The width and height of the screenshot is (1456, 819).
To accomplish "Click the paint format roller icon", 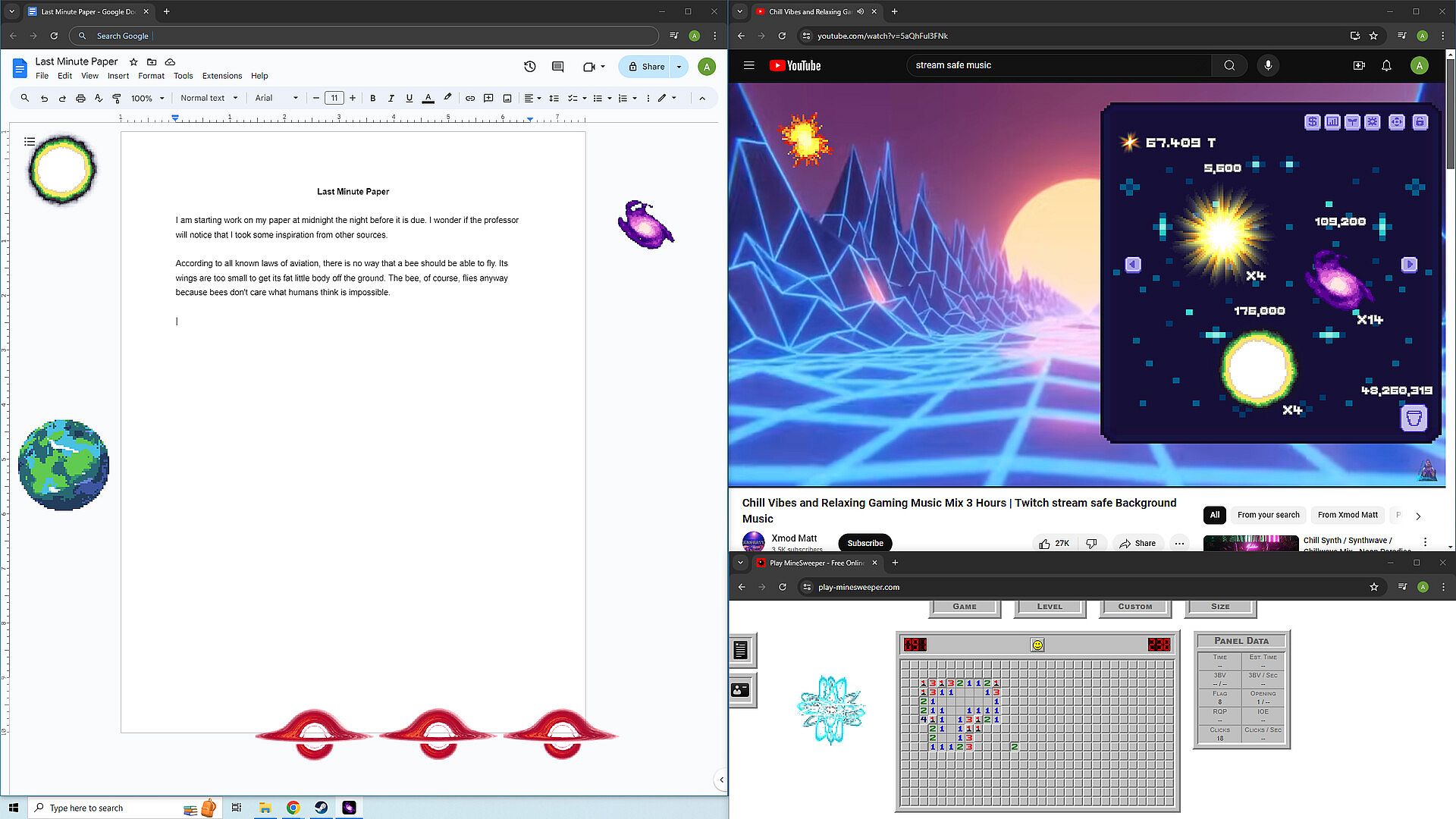I will coord(117,98).
